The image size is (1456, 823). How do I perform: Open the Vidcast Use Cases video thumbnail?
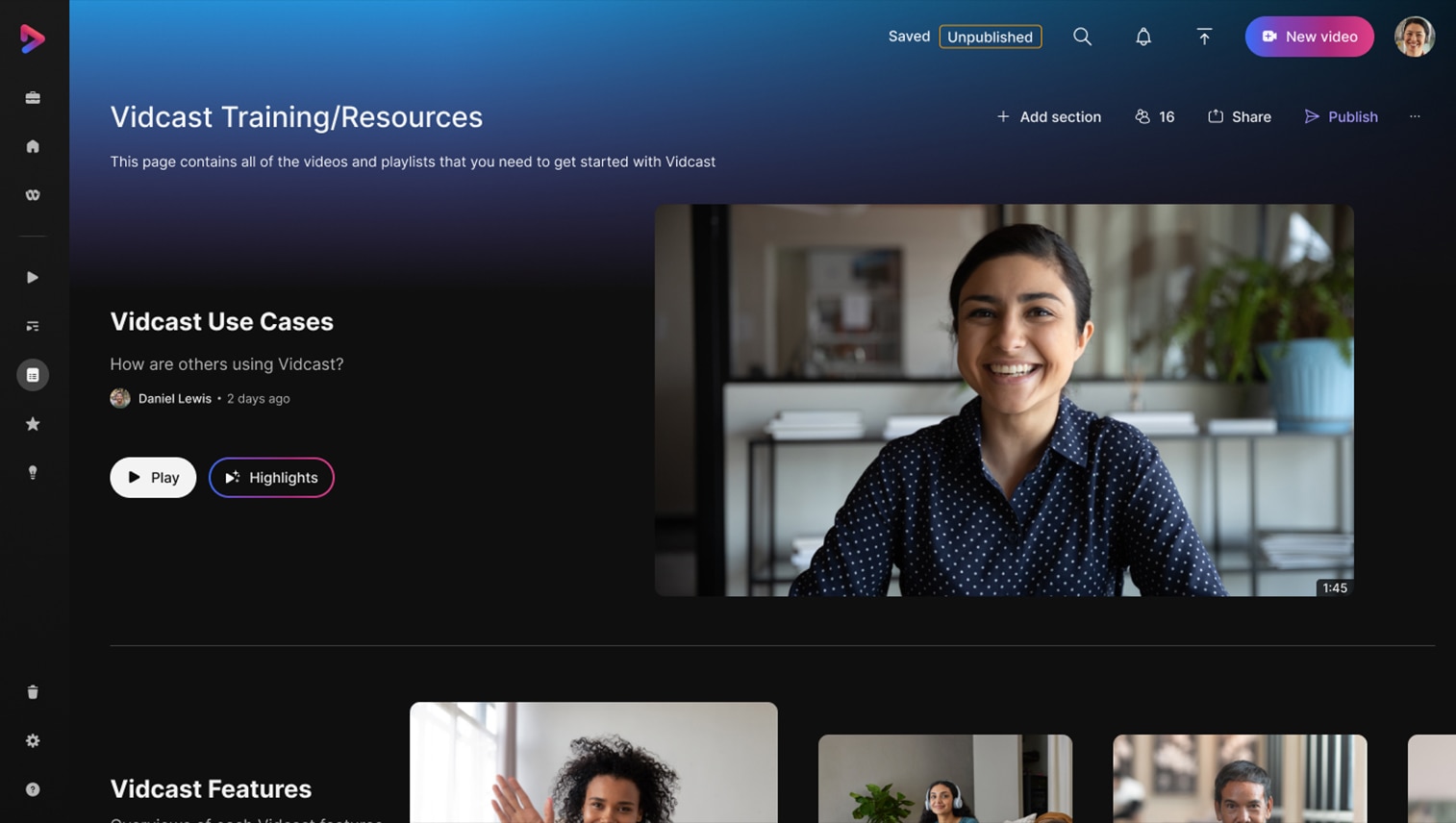coord(1004,400)
